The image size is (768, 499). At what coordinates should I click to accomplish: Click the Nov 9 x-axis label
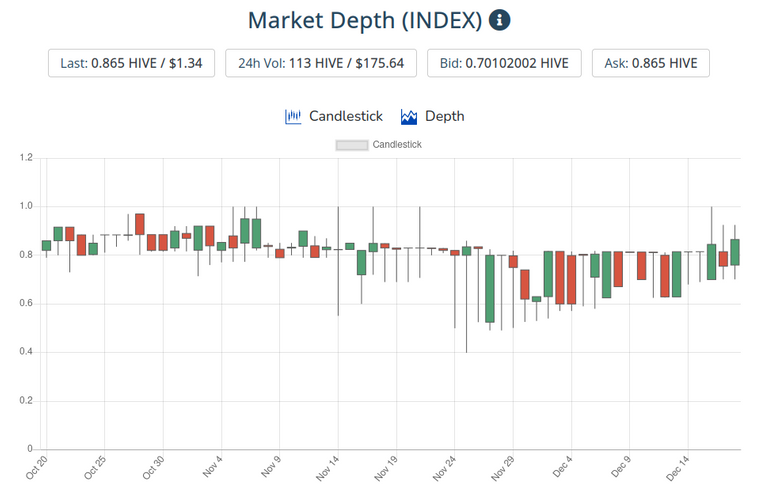click(x=271, y=467)
